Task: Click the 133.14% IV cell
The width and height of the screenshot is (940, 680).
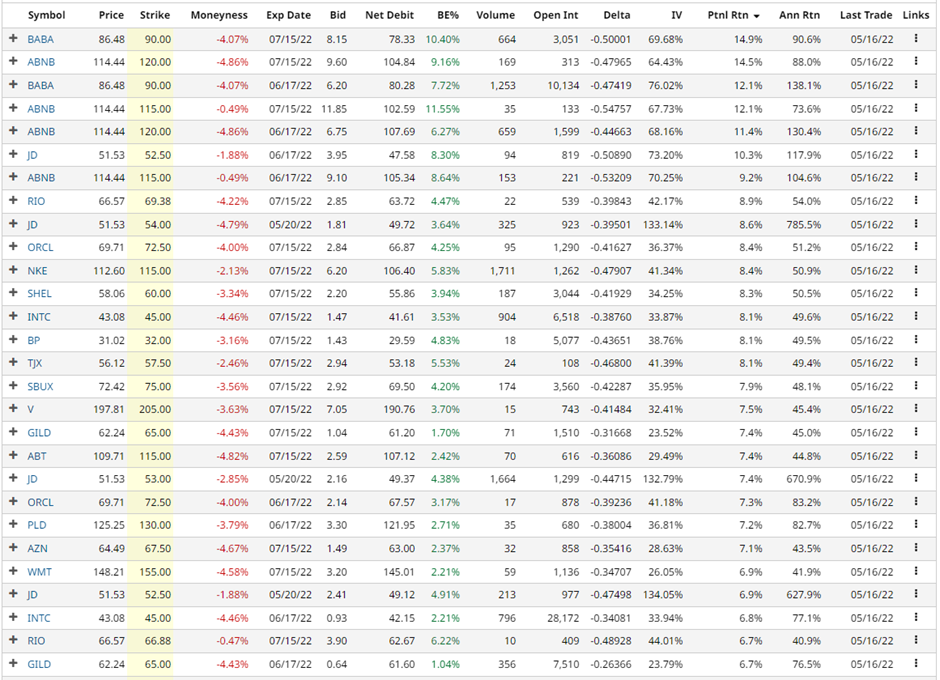Action: pos(665,225)
